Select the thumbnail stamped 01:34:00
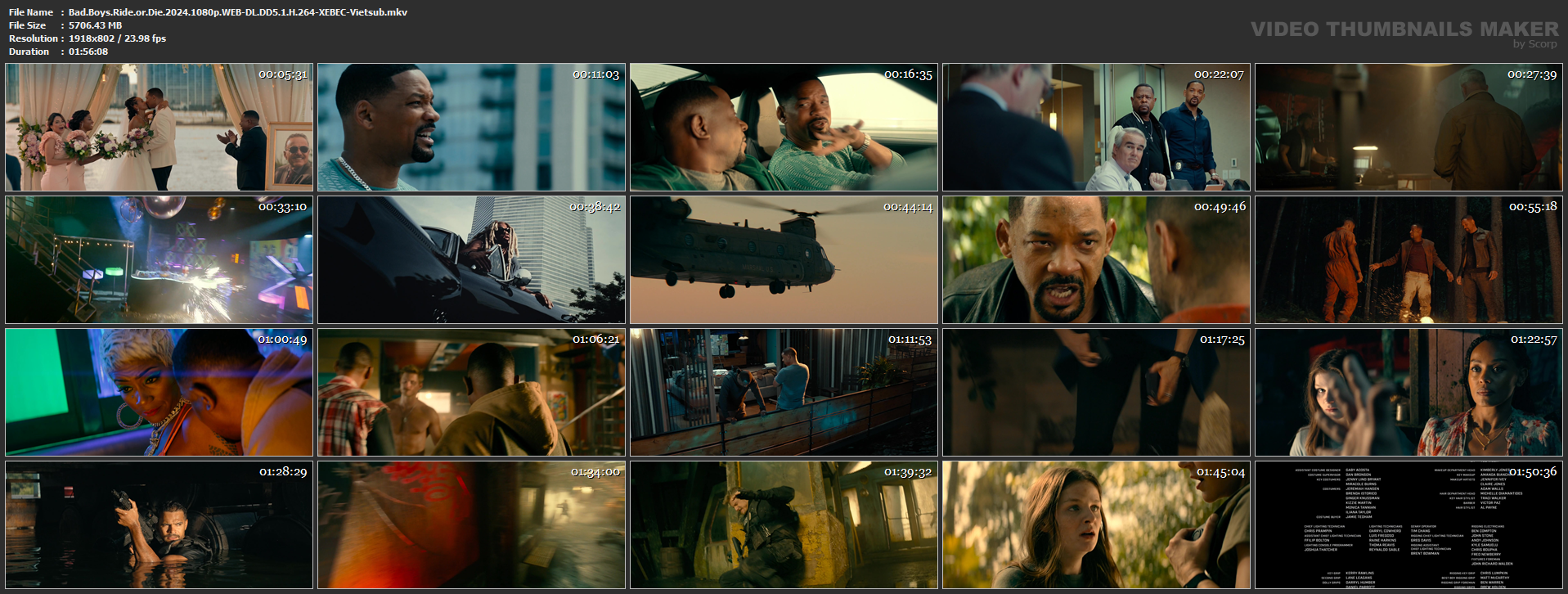 click(471, 524)
